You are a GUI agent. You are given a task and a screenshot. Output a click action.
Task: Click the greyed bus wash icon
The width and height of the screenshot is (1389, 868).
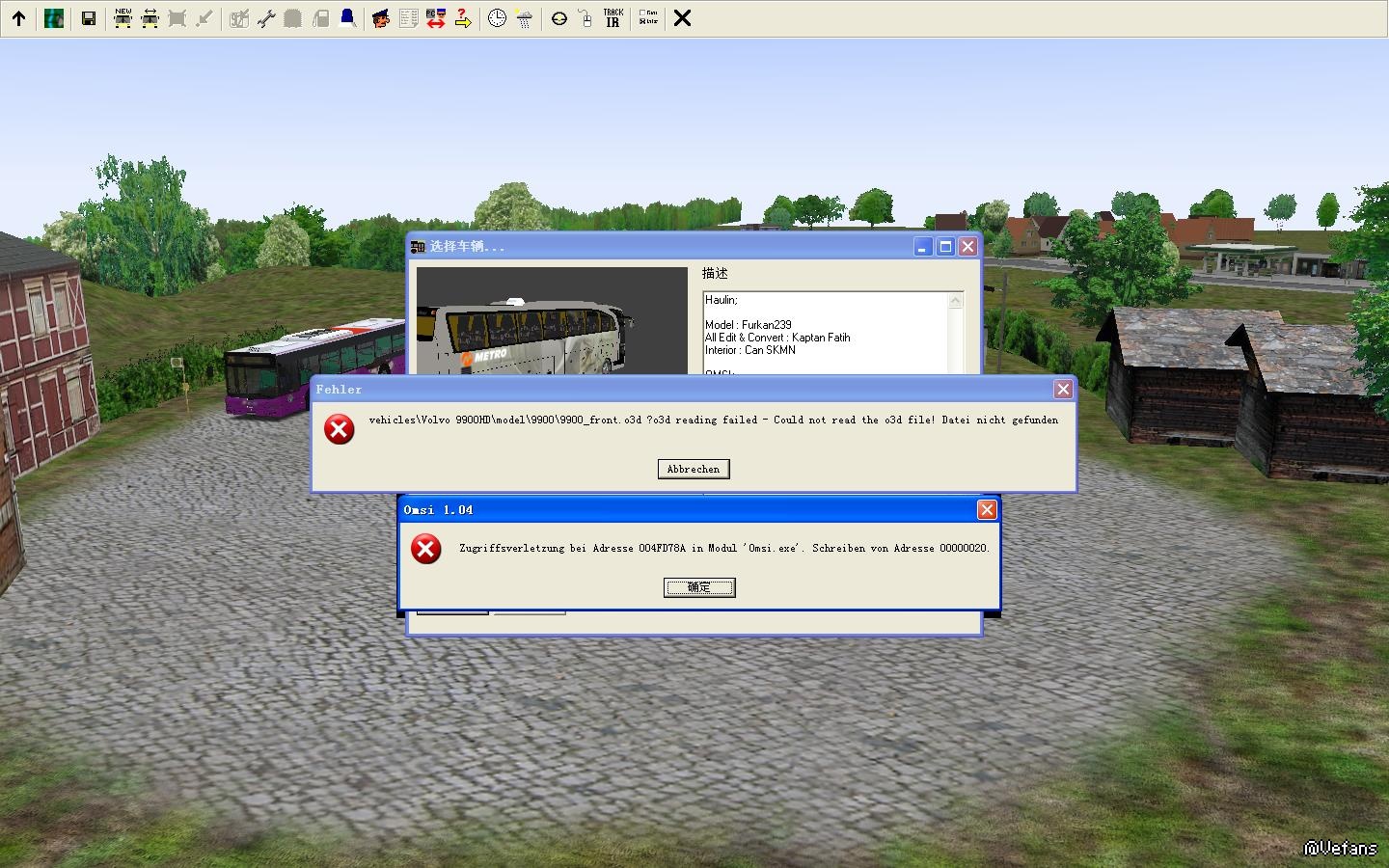293,18
